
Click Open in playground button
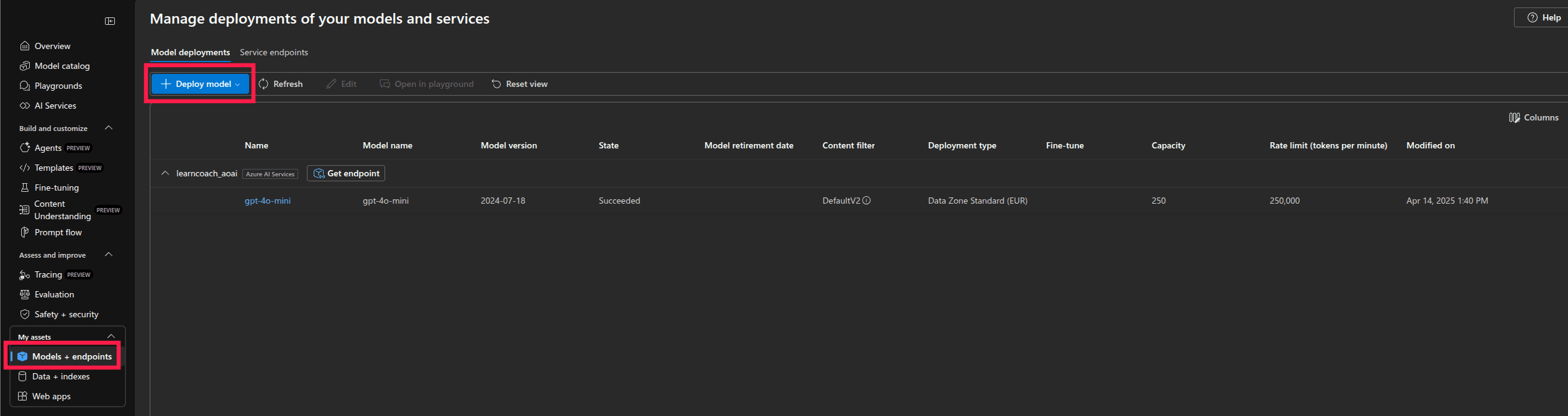(x=426, y=84)
